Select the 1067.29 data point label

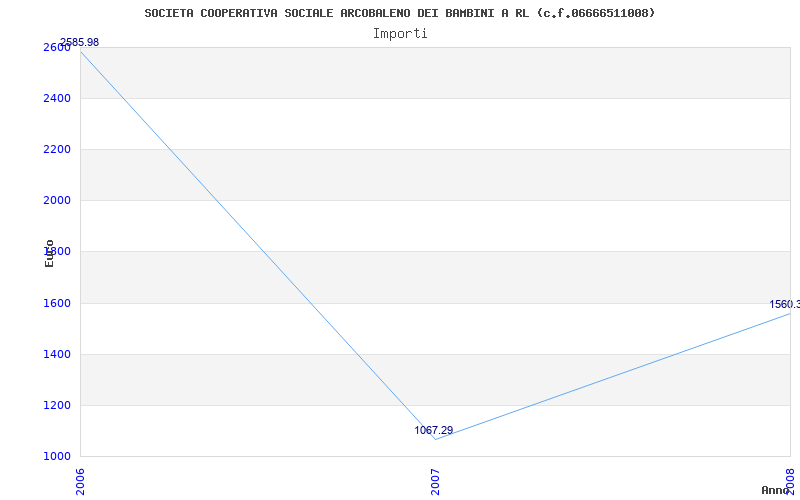click(434, 430)
